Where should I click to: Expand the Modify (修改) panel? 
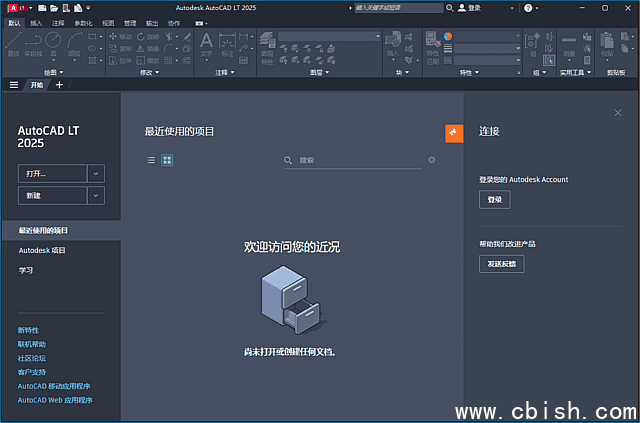tap(149, 72)
